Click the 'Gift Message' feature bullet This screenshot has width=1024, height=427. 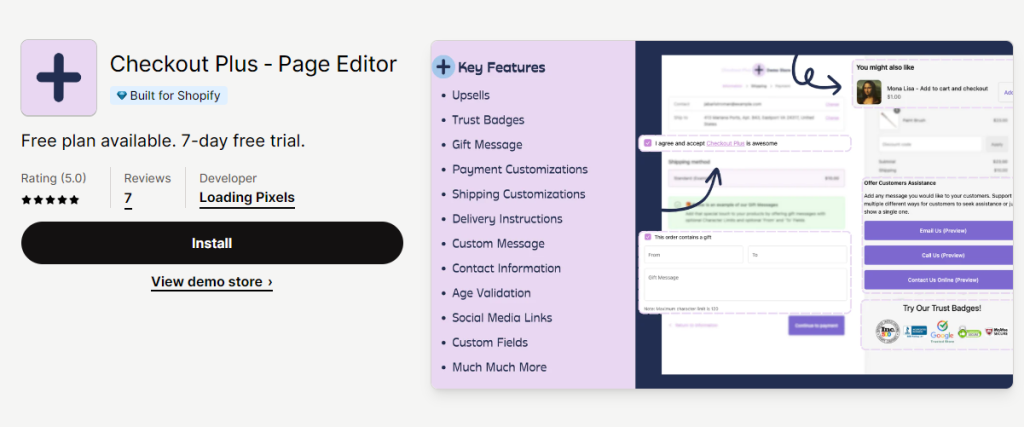point(487,145)
